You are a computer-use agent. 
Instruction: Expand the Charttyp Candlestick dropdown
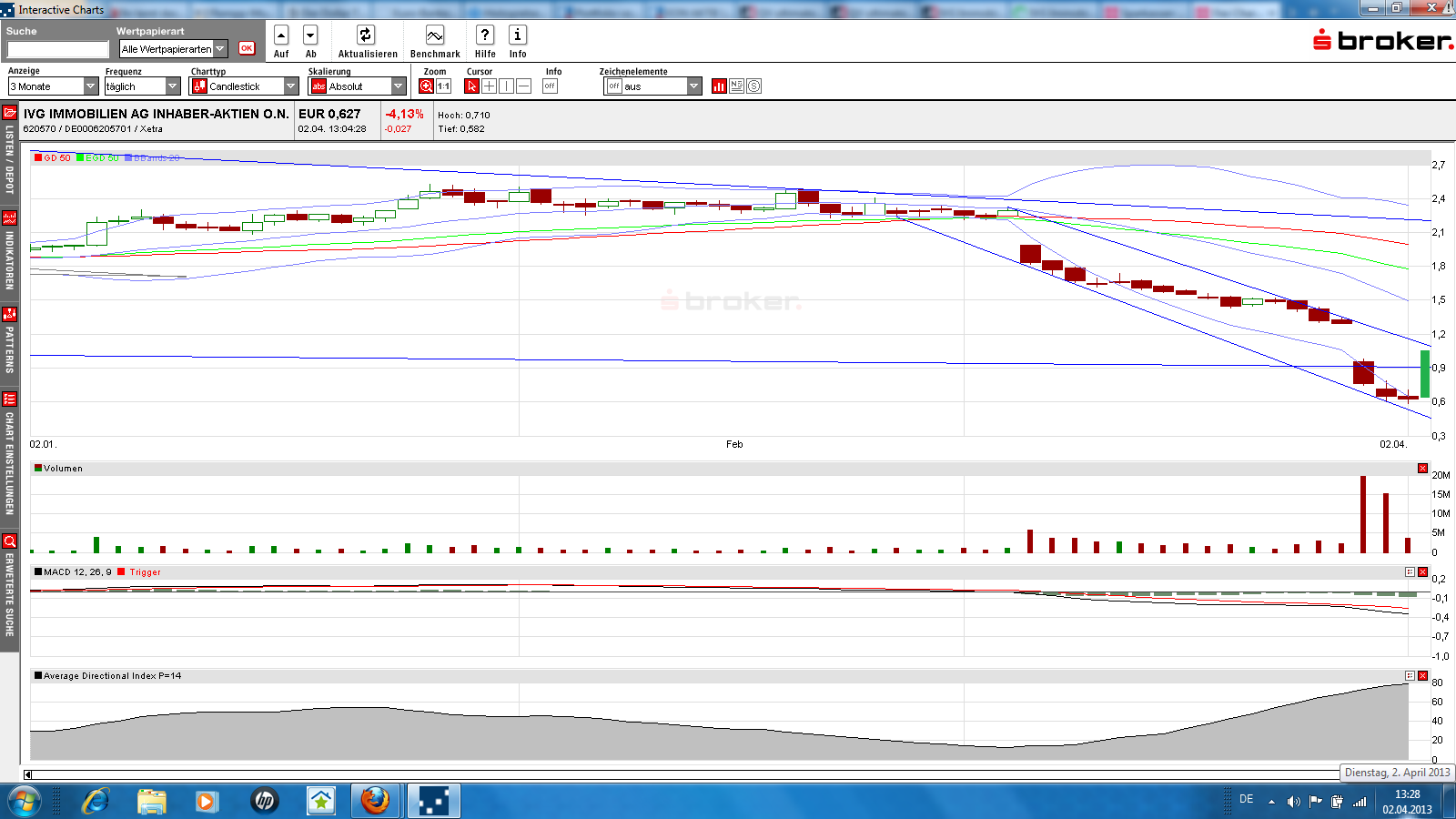291,86
